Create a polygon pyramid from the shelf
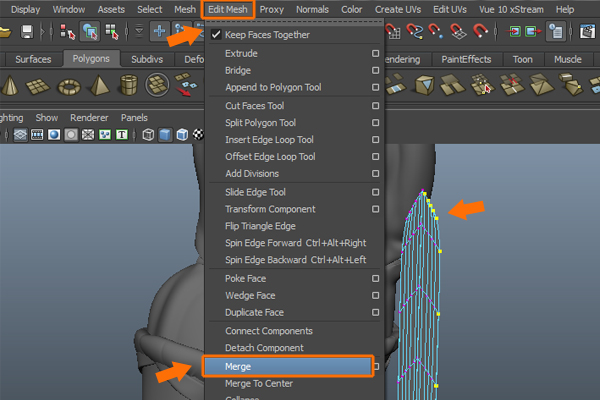 pos(99,85)
